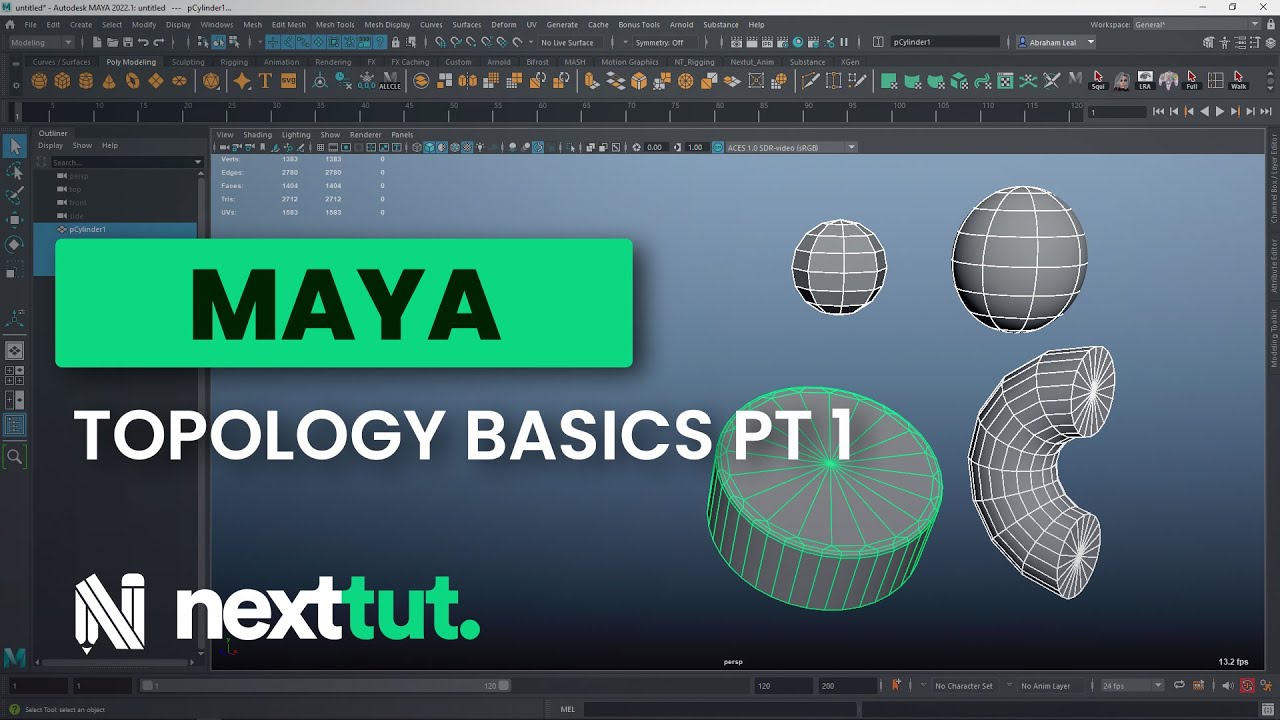The width and height of the screenshot is (1280, 720).
Task: Click the LRA shelf icon
Action: pyautogui.click(x=1145, y=81)
